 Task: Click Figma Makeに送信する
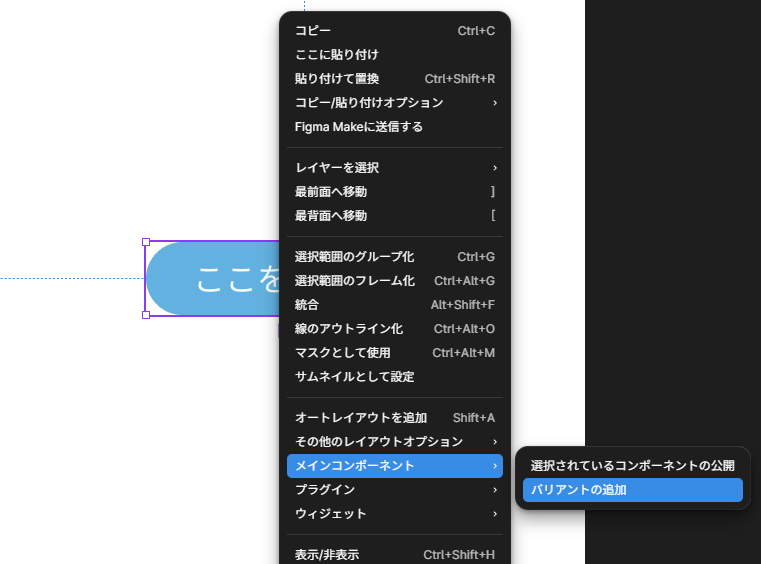[394, 127]
